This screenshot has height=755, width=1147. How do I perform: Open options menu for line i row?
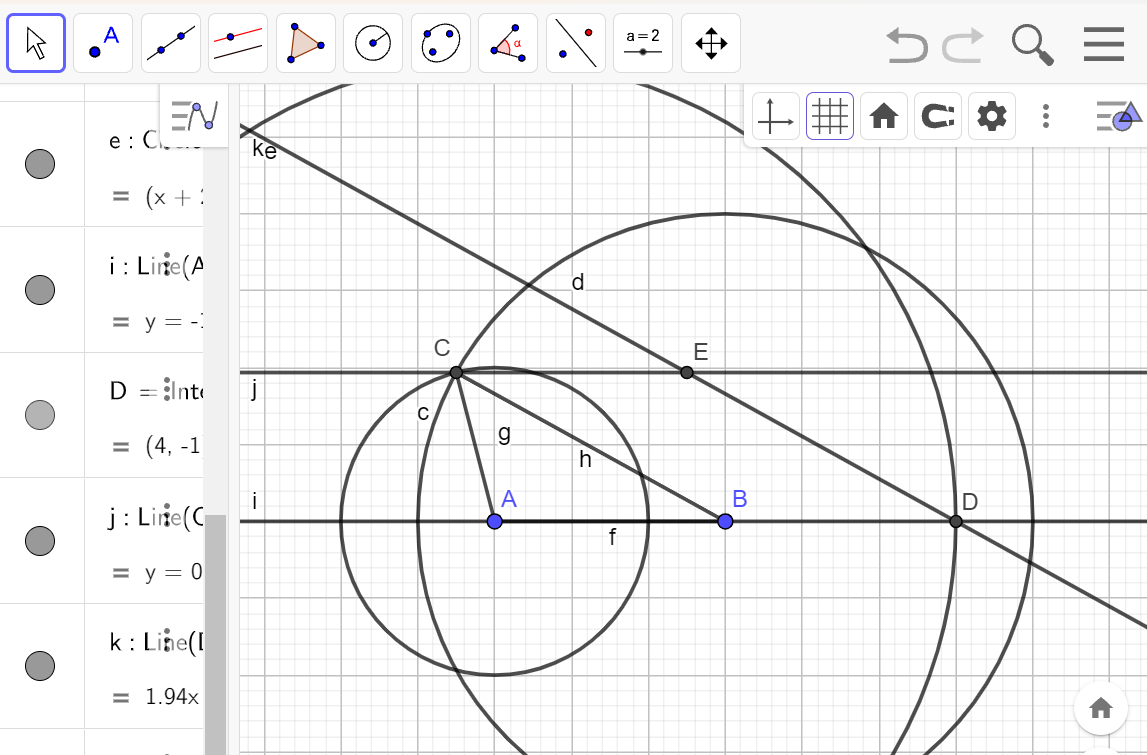[167, 264]
